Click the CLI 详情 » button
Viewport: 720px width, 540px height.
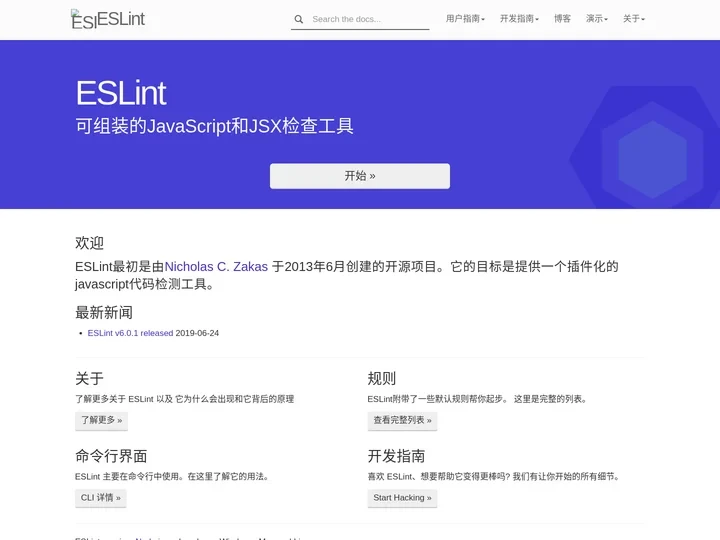[101, 498]
